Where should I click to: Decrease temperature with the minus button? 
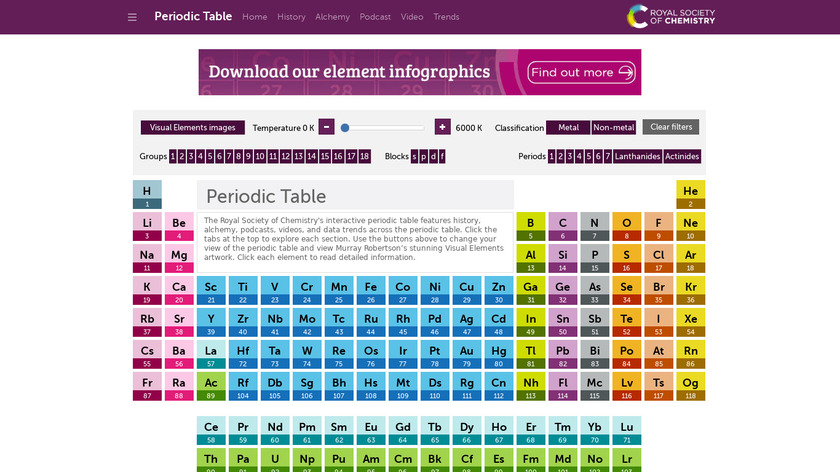tap(326, 127)
